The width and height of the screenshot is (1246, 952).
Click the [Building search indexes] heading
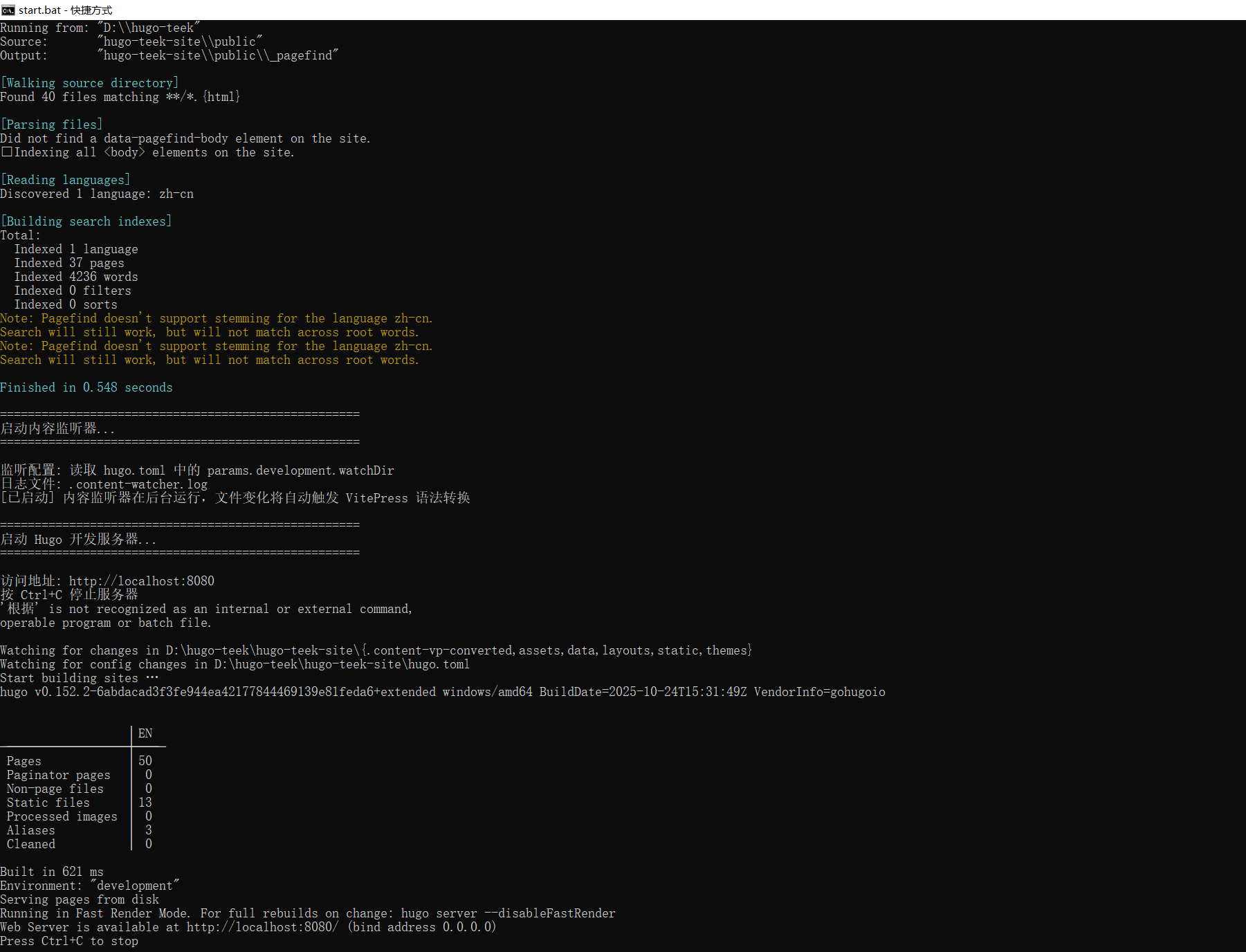tap(86, 221)
